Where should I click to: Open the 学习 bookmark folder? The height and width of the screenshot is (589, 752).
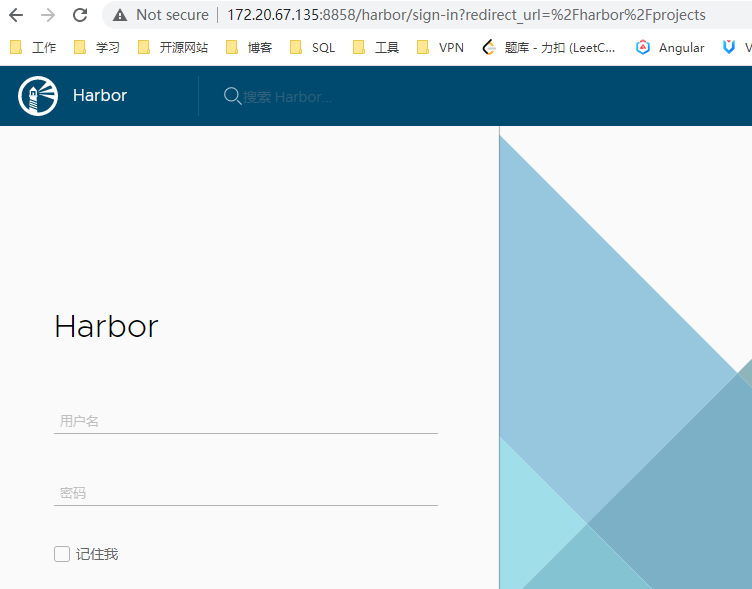pos(96,47)
